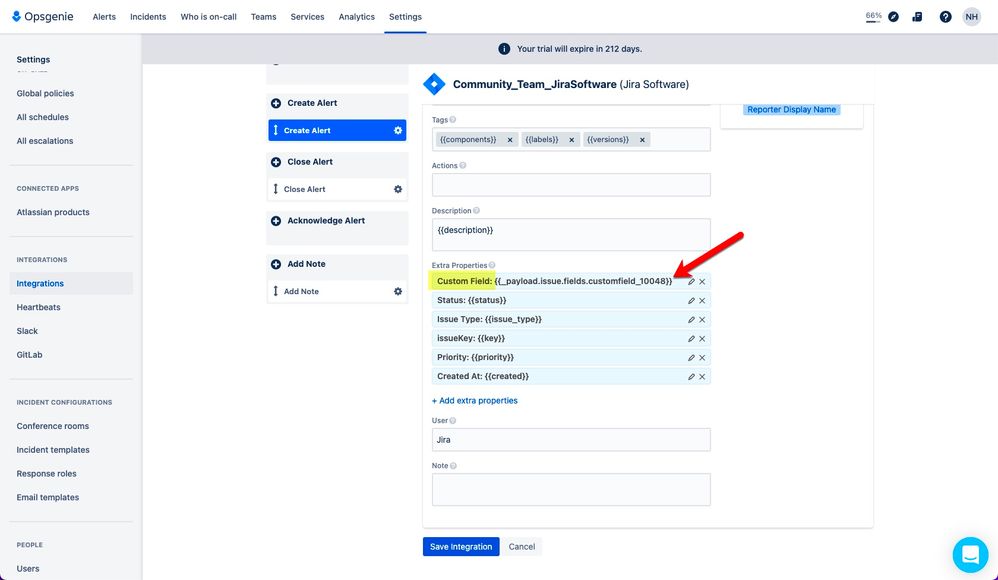Click the trial info icon
This screenshot has height=580, width=998.
504,49
